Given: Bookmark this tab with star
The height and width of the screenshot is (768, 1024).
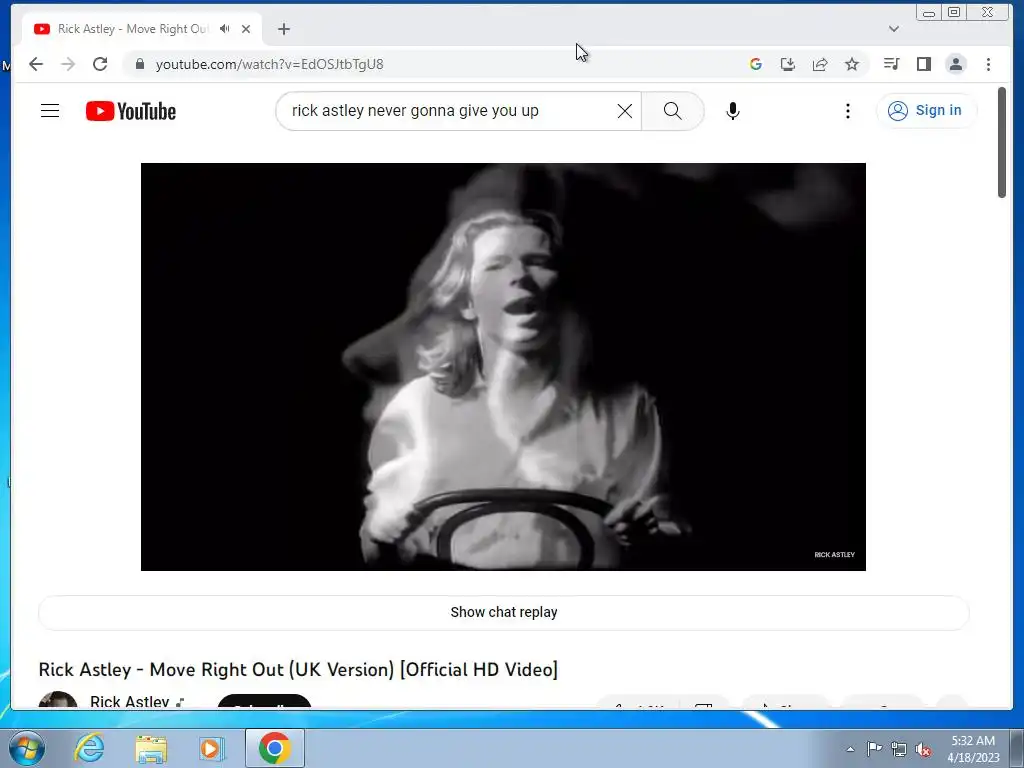Looking at the screenshot, I should pyautogui.click(x=852, y=64).
